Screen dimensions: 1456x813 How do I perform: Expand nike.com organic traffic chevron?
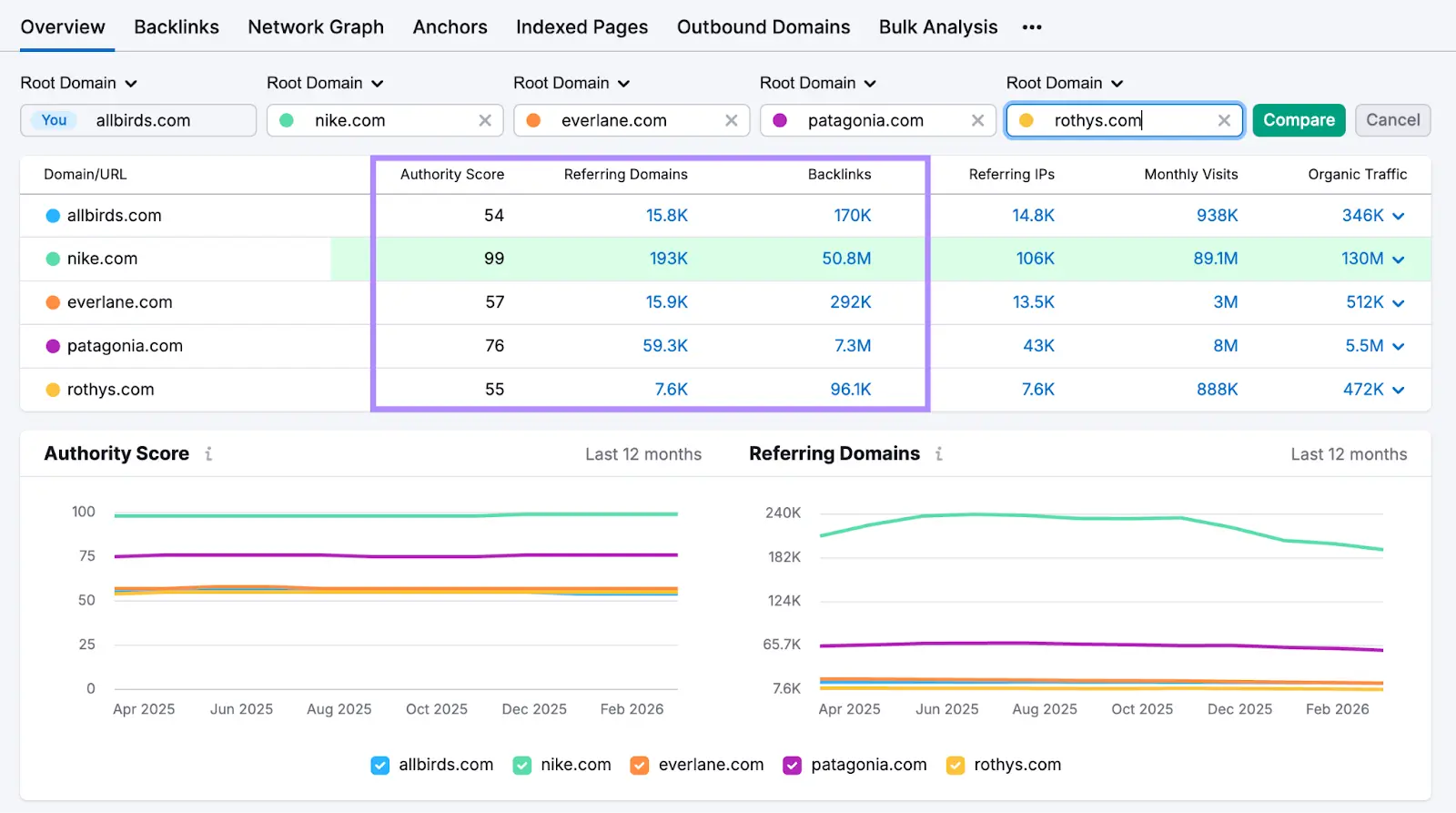[x=1399, y=259]
